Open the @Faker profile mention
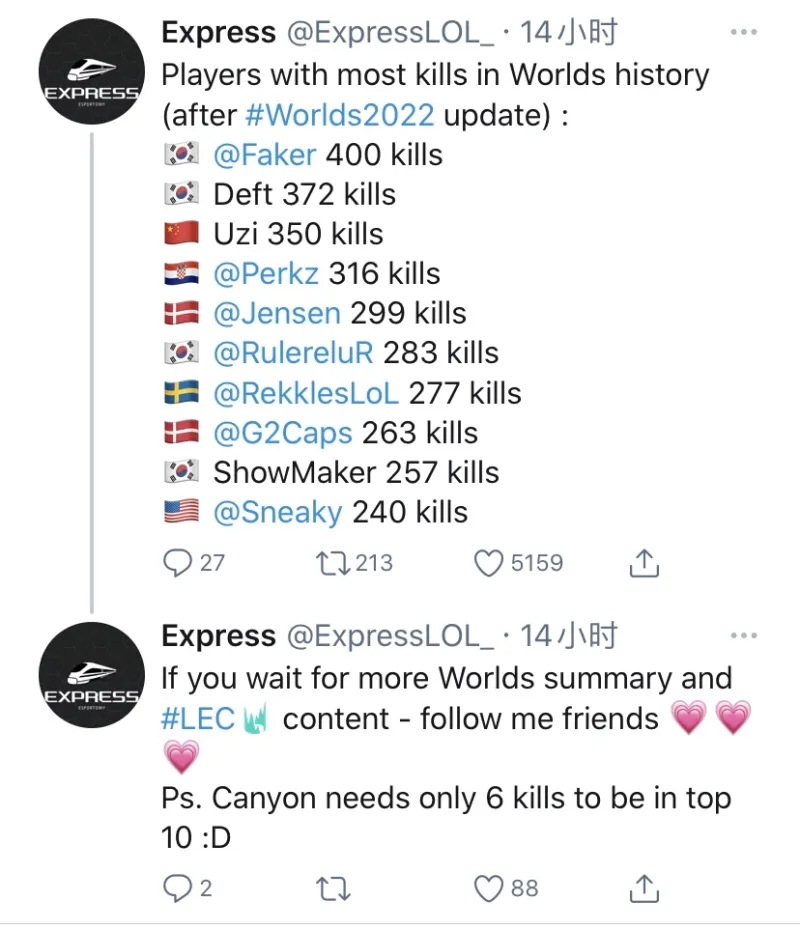 (265, 154)
